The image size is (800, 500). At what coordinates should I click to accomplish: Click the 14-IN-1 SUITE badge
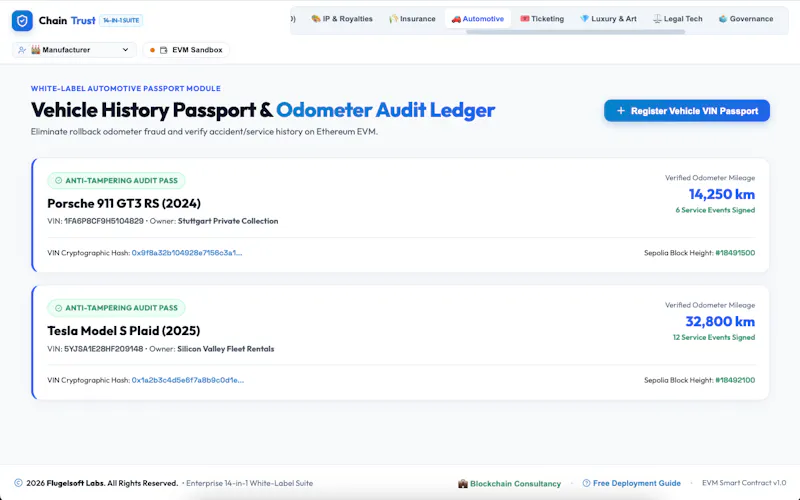(121, 21)
